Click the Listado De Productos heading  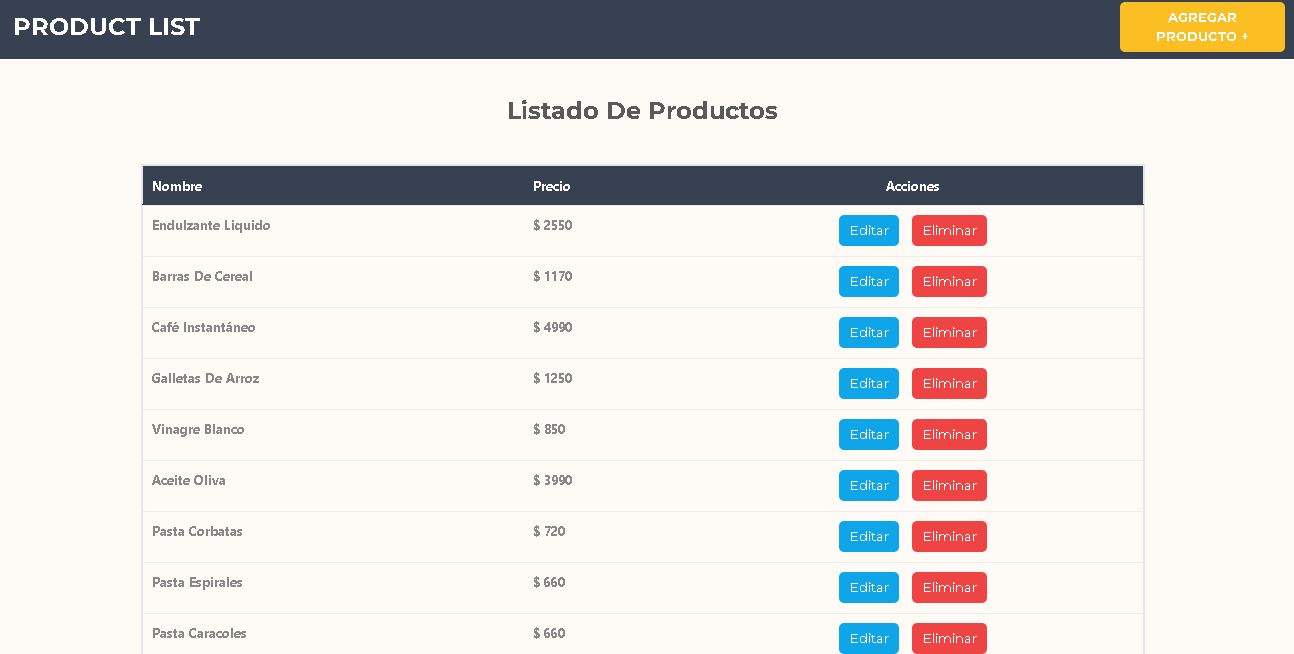pyautogui.click(x=643, y=111)
